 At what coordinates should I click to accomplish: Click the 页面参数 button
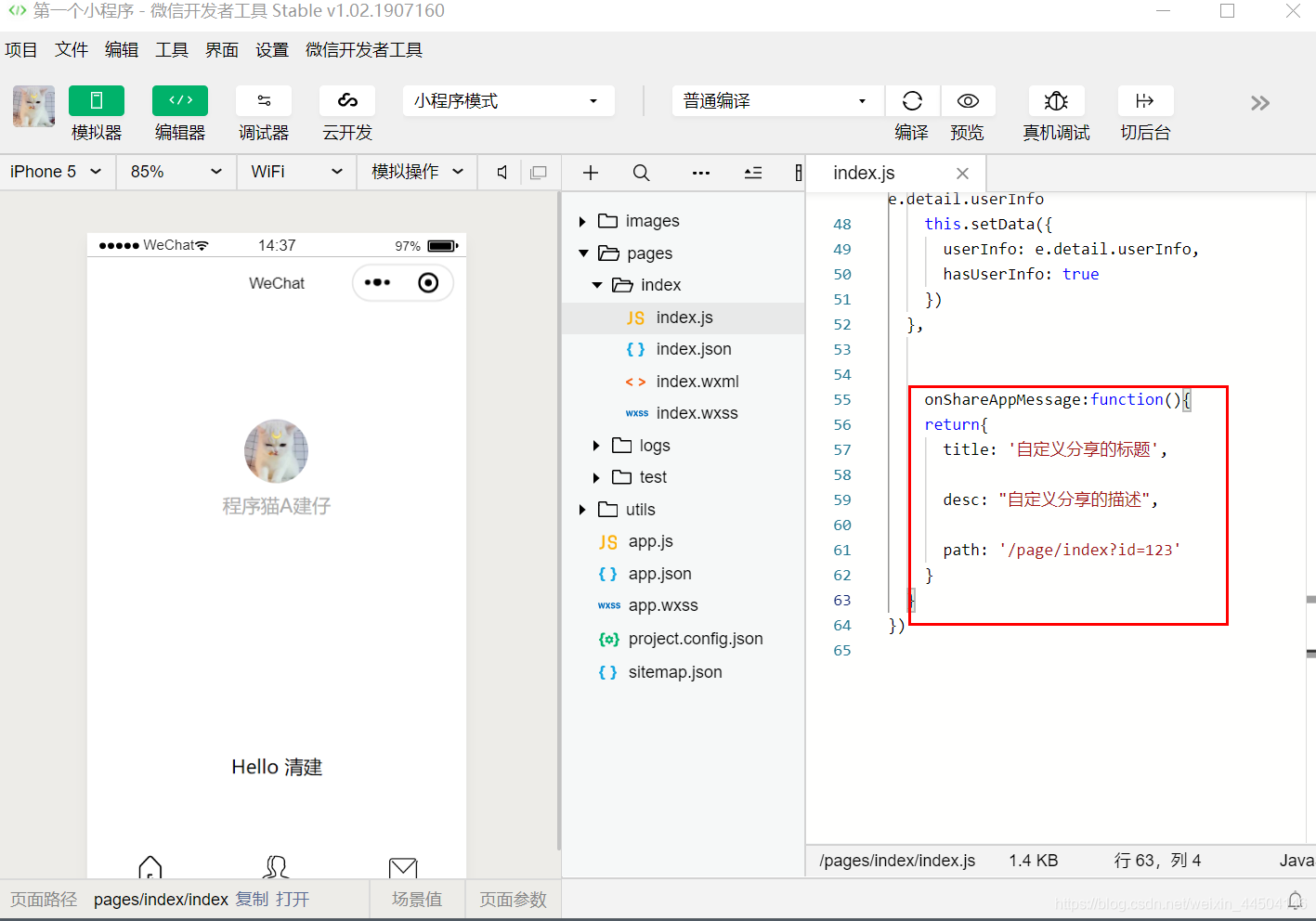click(x=514, y=900)
